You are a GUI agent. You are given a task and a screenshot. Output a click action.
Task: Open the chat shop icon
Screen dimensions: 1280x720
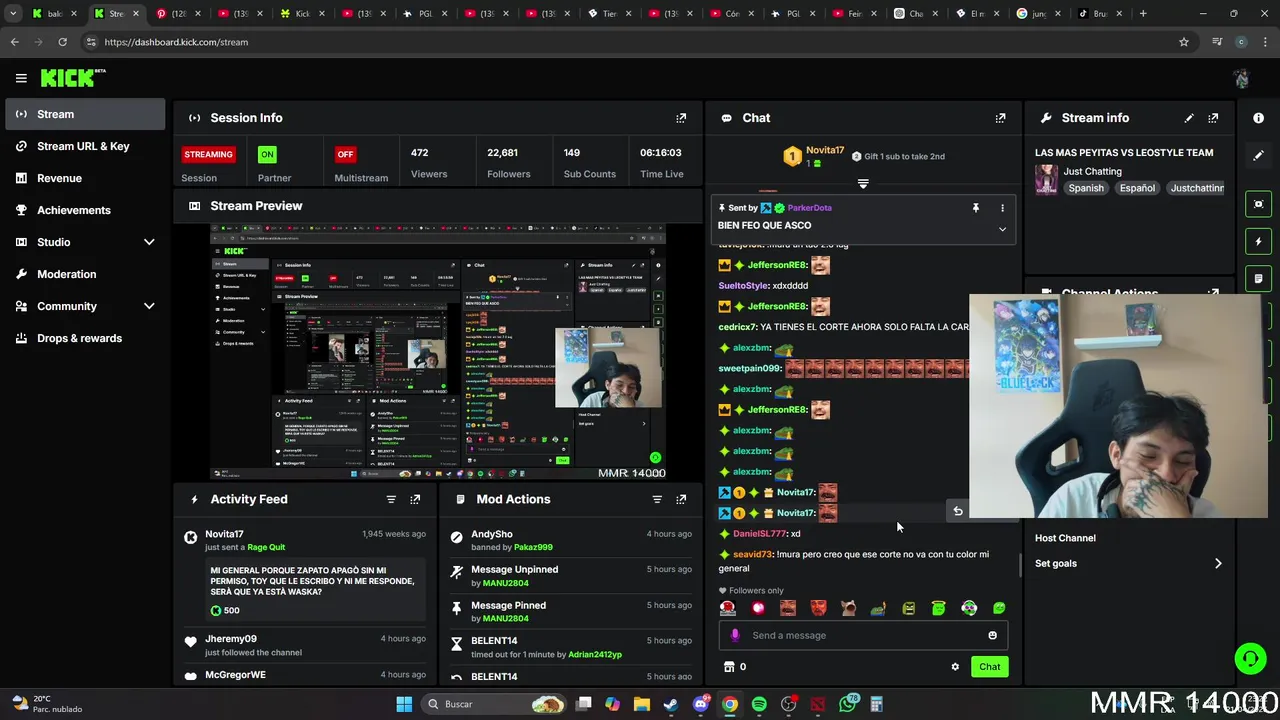coord(729,667)
